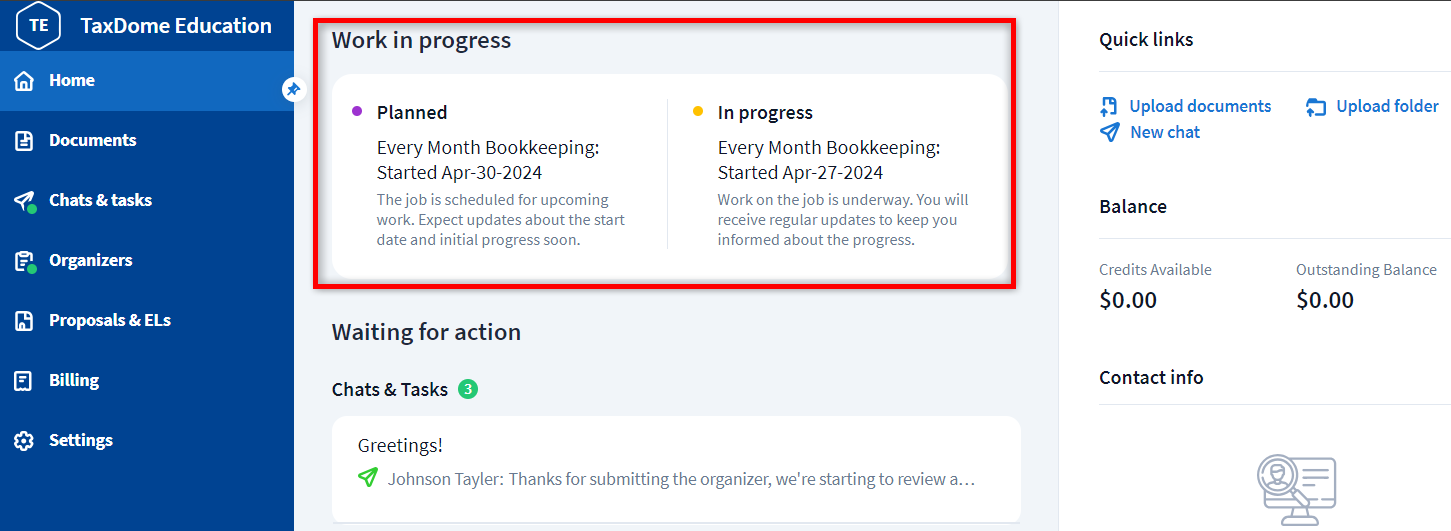
Task: Open the Documents menu item
Action: click(92, 141)
